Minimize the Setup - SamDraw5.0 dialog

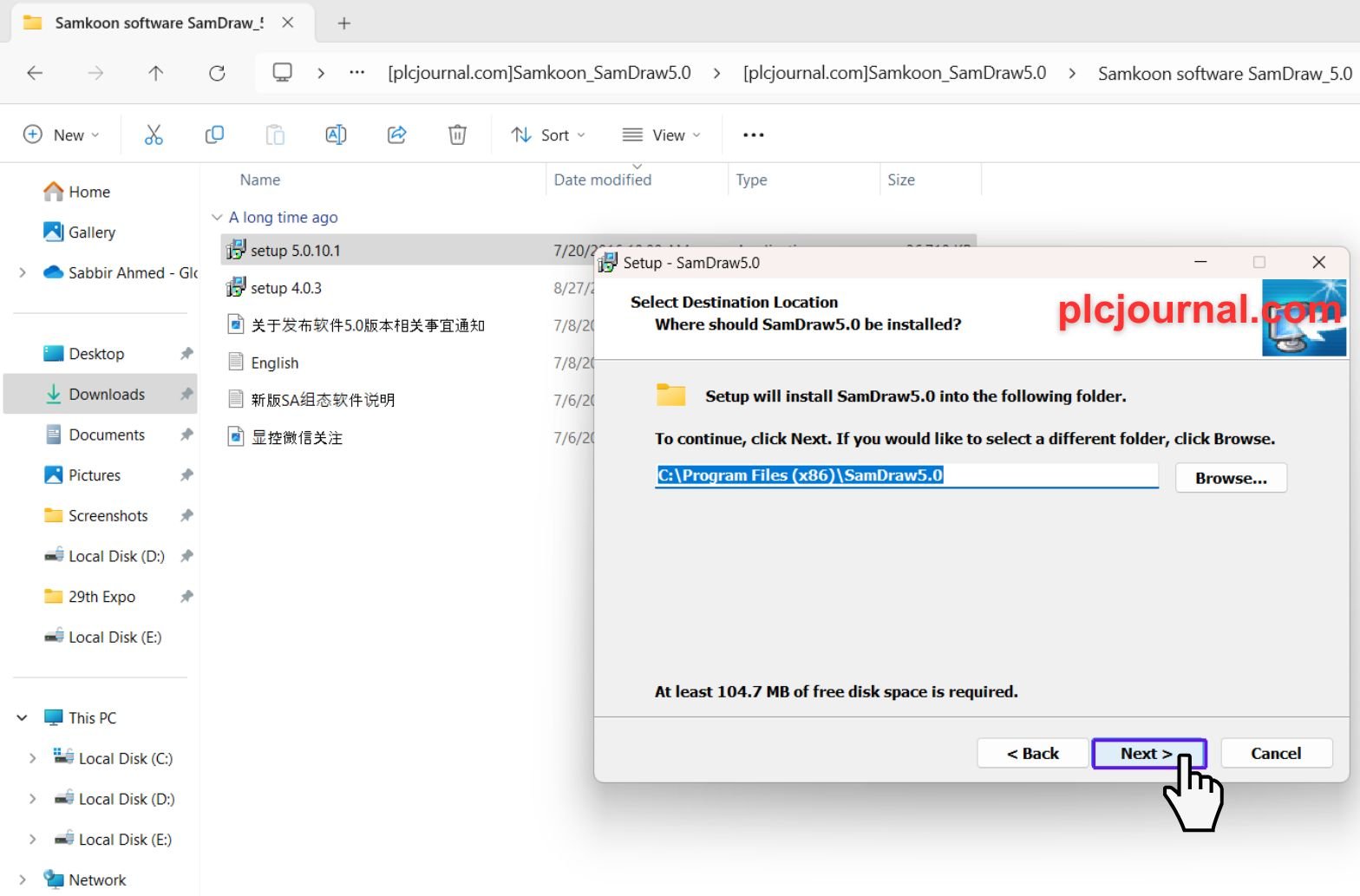click(x=1200, y=262)
